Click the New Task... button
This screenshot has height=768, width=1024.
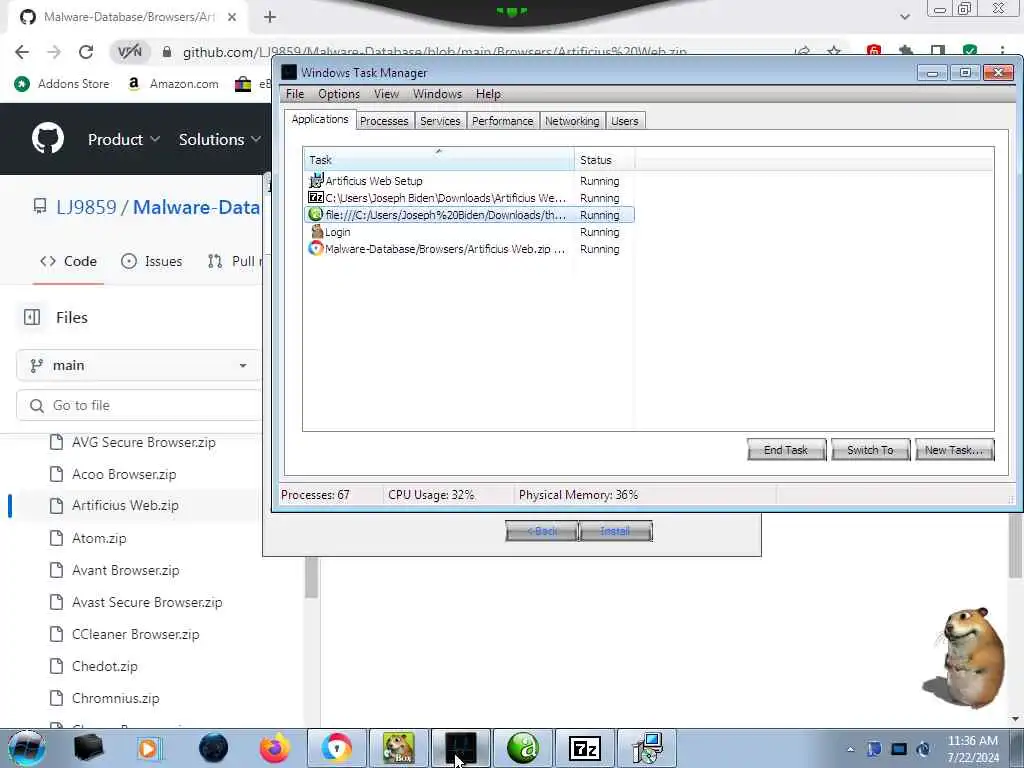pos(954,450)
